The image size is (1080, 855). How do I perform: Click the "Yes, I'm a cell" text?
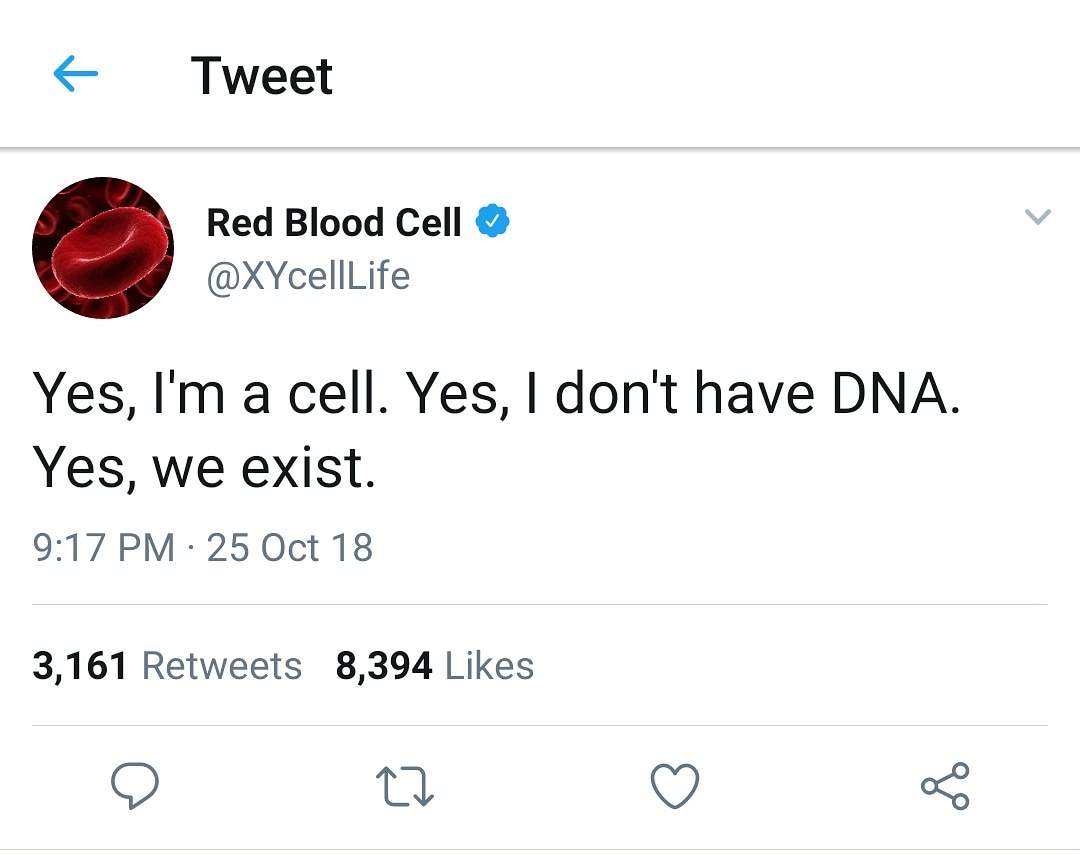coord(210,396)
